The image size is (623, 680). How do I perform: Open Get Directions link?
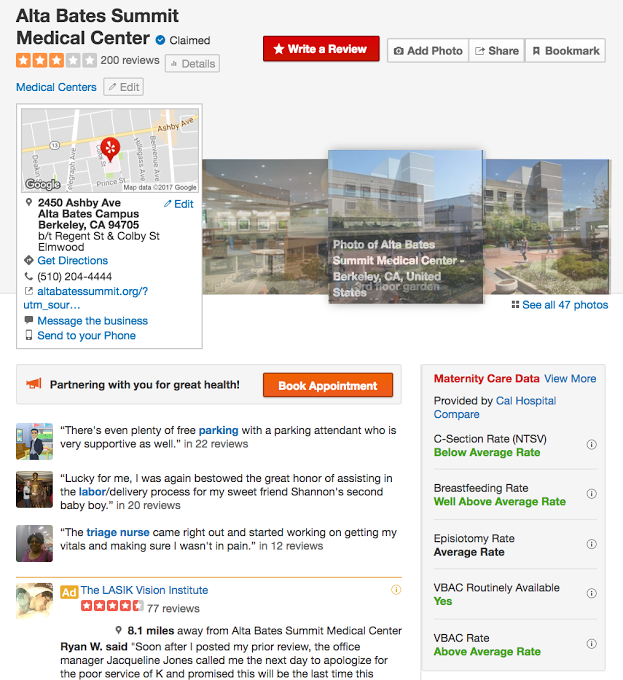click(72, 261)
